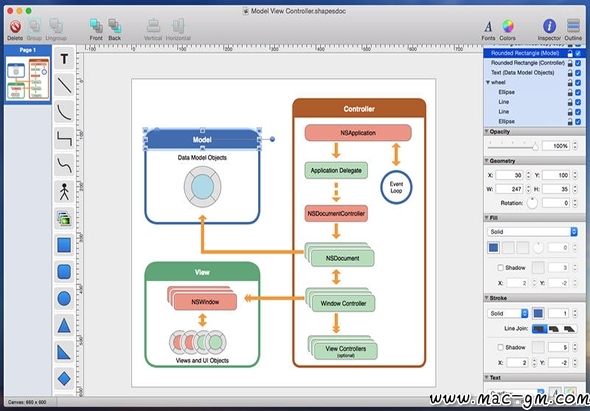Click the NSApplication shape on canvas

358,133
